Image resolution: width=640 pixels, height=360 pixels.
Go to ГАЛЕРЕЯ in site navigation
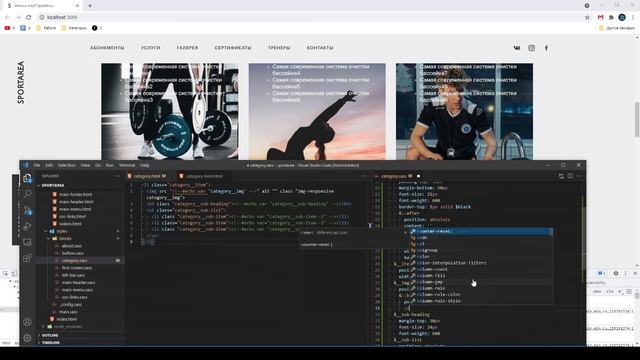tap(187, 48)
